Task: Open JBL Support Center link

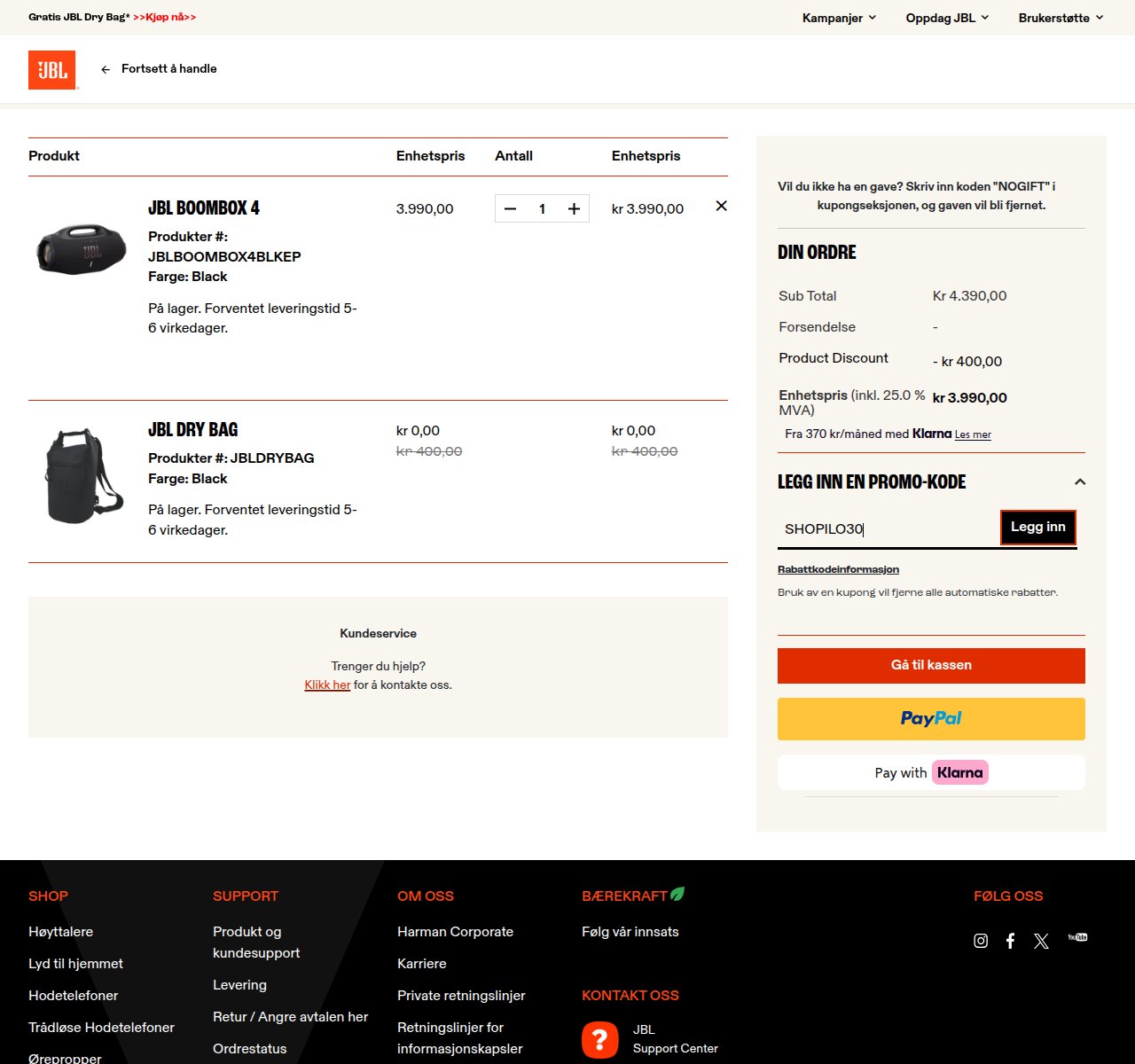Action: point(675,1038)
